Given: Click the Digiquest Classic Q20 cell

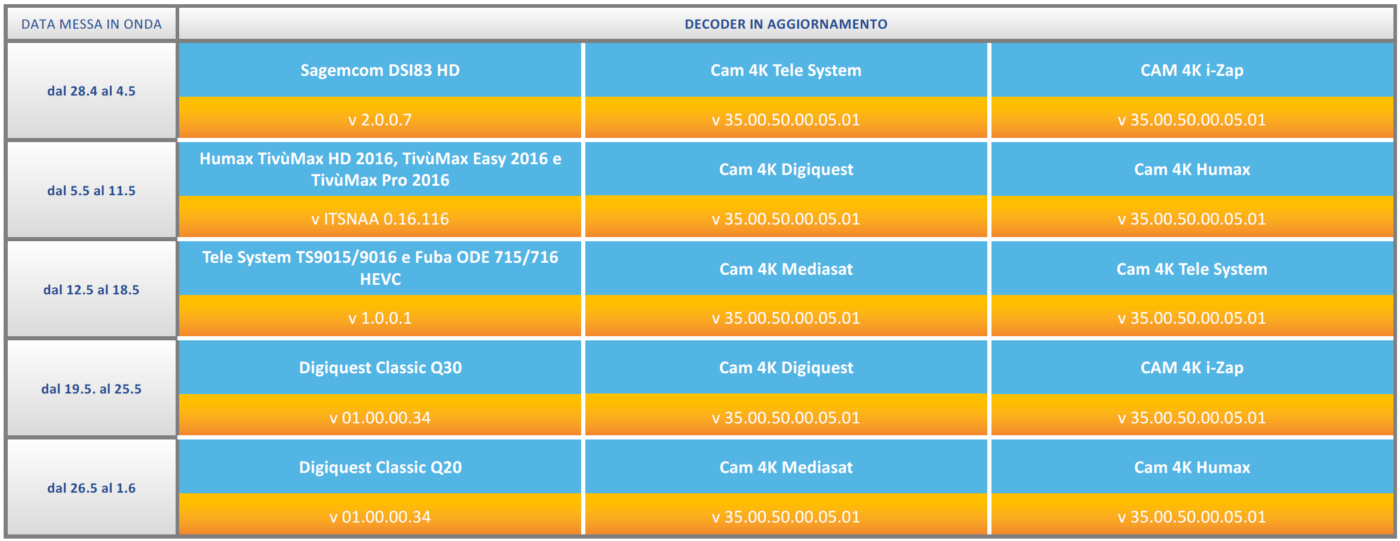Looking at the screenshot, I should pos(380,466).
